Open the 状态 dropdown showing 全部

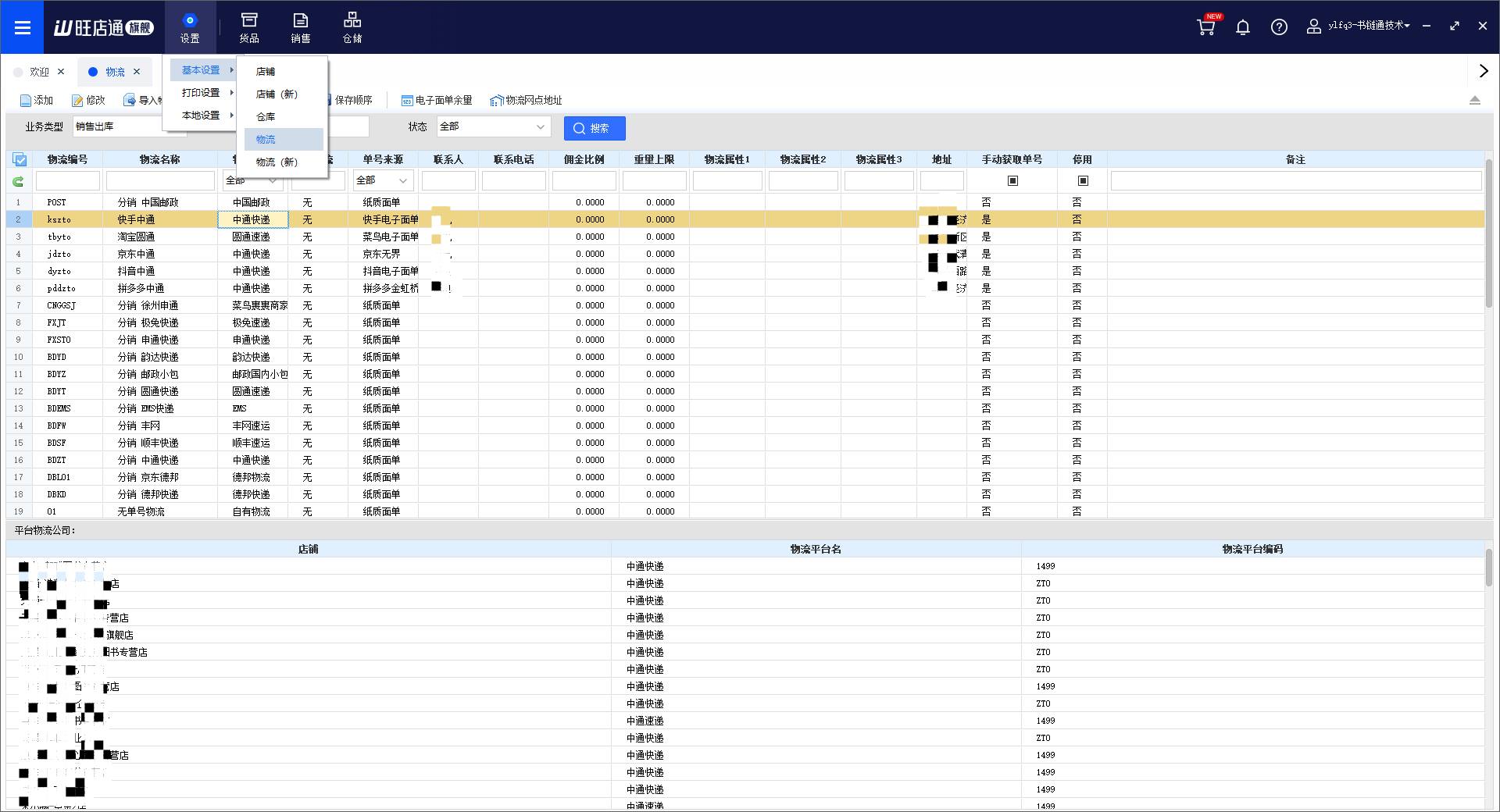(x=494, y=126)
